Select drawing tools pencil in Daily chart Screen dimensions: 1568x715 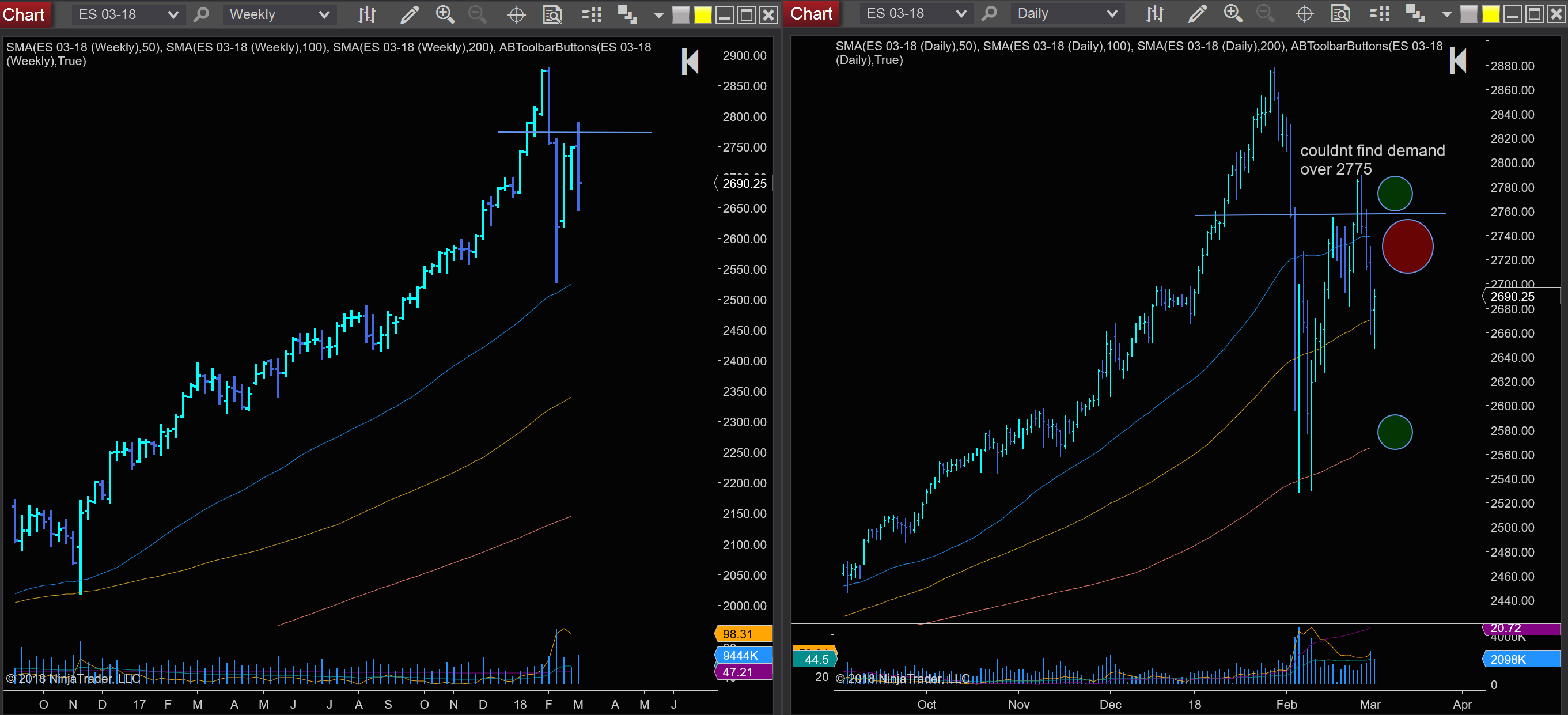[x=1196, y=13]
